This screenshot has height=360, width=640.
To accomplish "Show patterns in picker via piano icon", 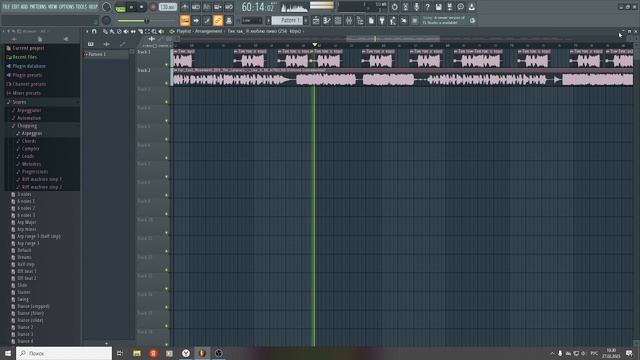I will (91, 44).
